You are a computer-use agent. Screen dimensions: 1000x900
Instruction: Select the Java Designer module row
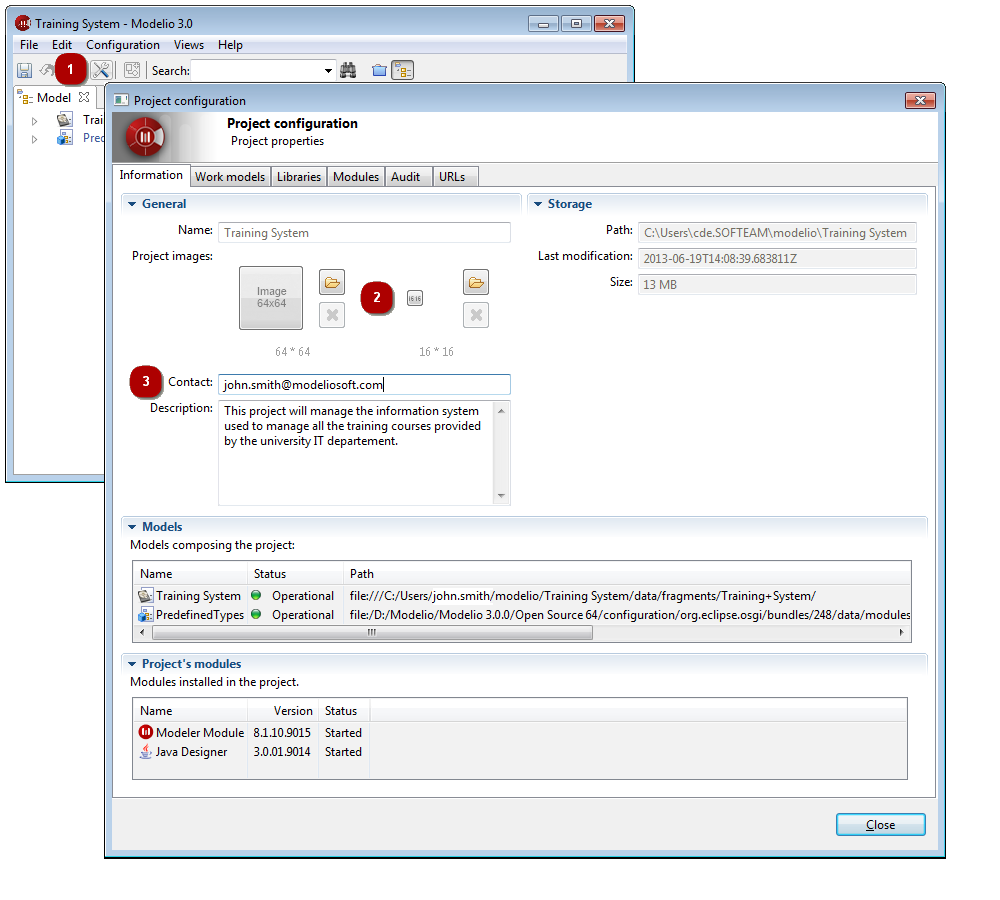pos(191,752)
